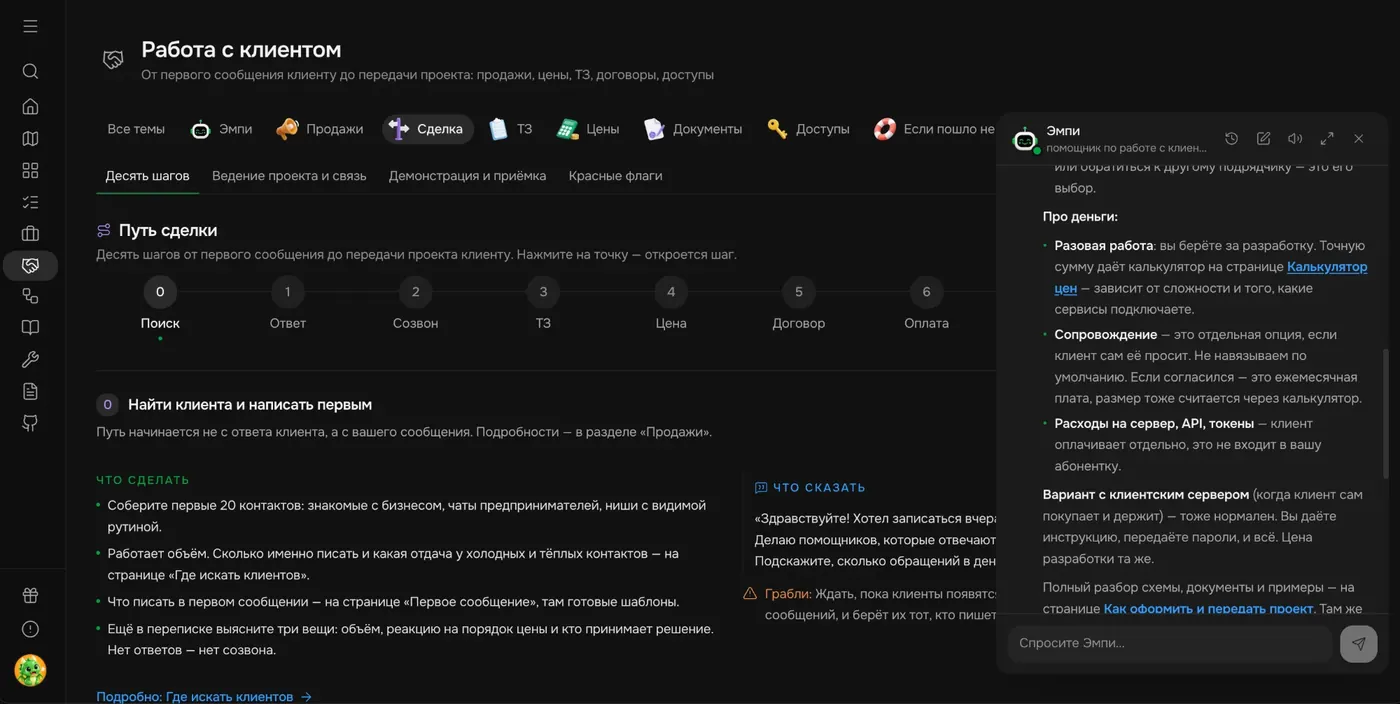Viewport: 1400px width, 704px height.
Task: Send message with the paper plane button
Action: pos(1358,644)
